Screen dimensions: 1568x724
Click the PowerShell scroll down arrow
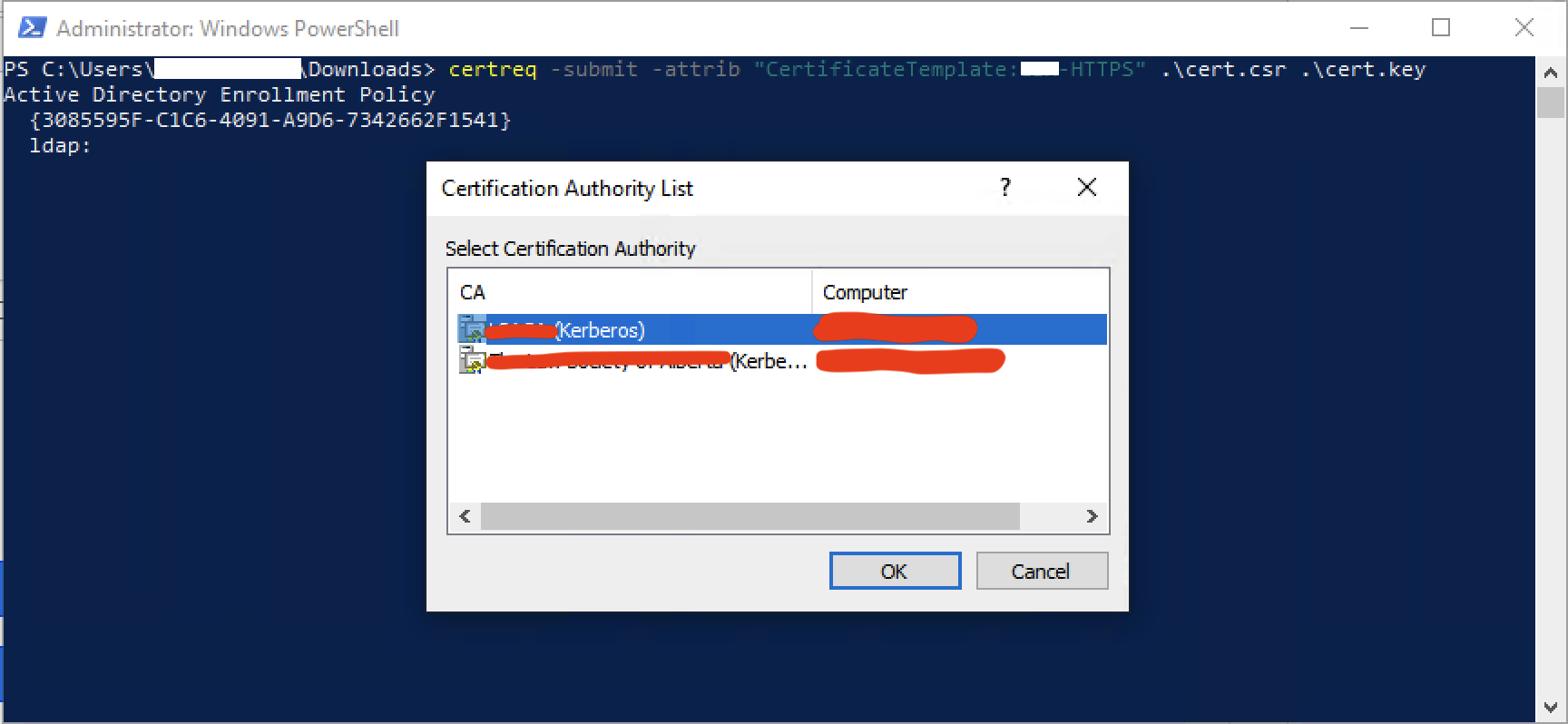click(1551, 708)
